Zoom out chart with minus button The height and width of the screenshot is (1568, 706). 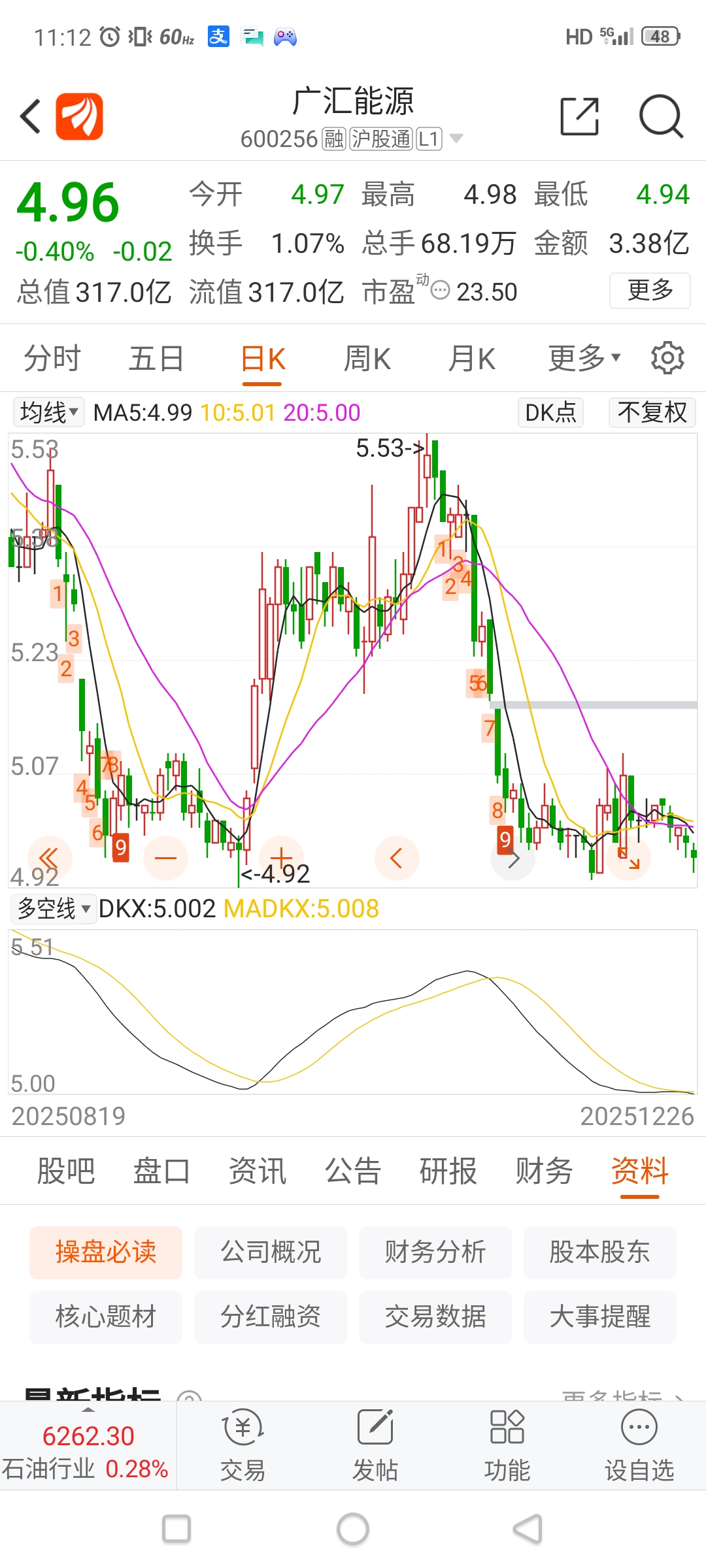point(165,858)
